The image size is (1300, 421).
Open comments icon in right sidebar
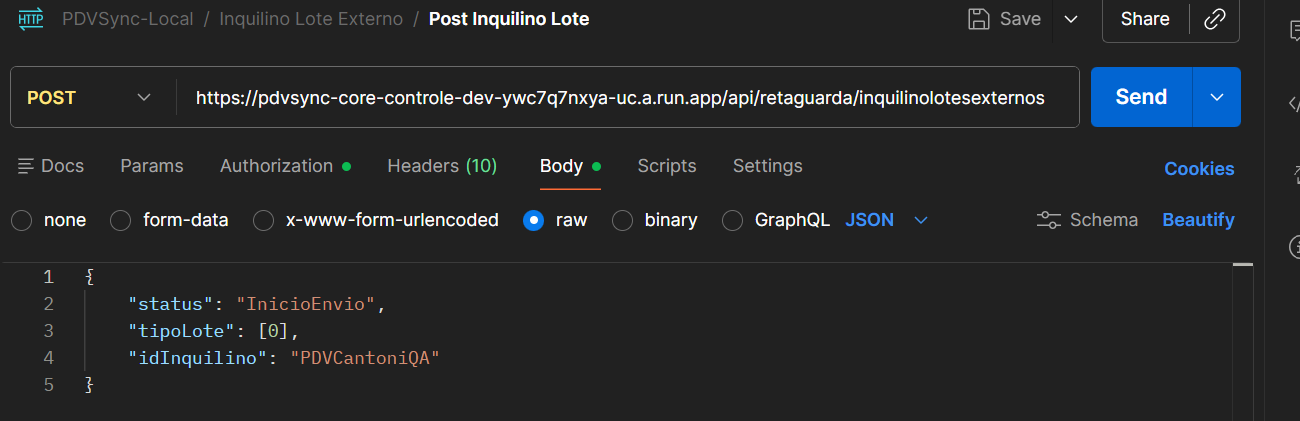pos(1292,32)
